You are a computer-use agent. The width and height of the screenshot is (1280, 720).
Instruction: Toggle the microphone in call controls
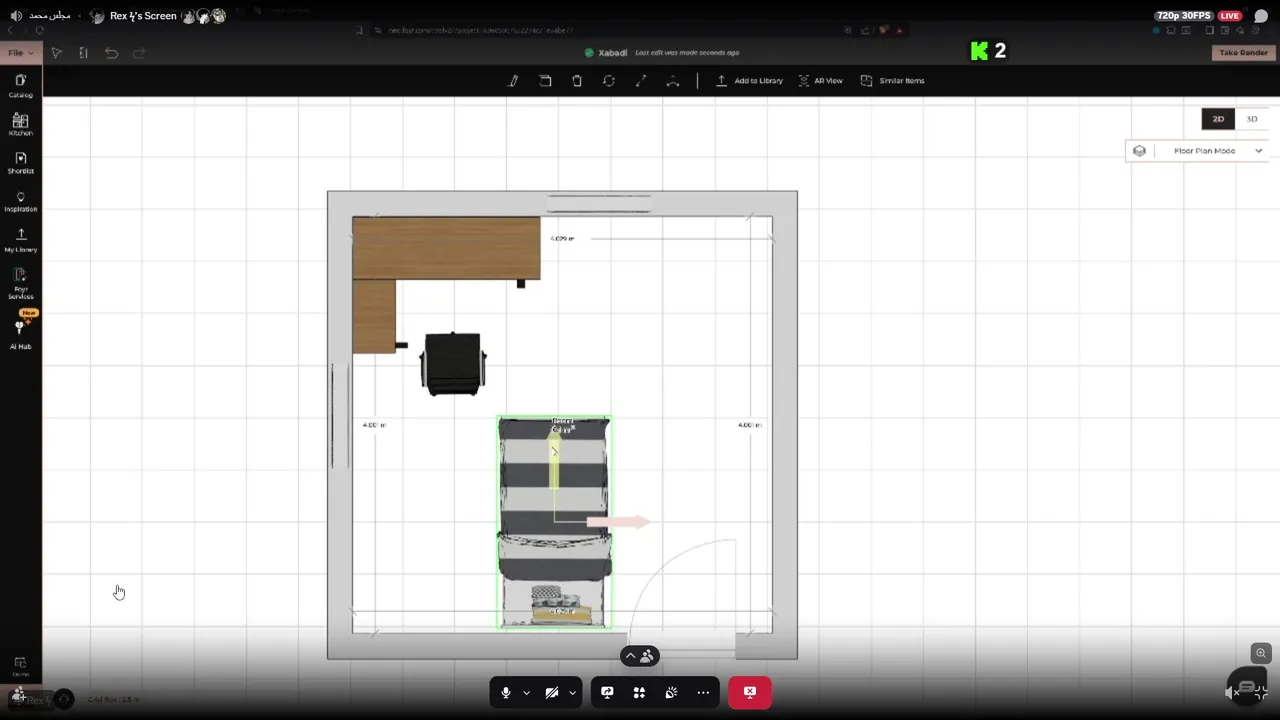pos(506,692)
